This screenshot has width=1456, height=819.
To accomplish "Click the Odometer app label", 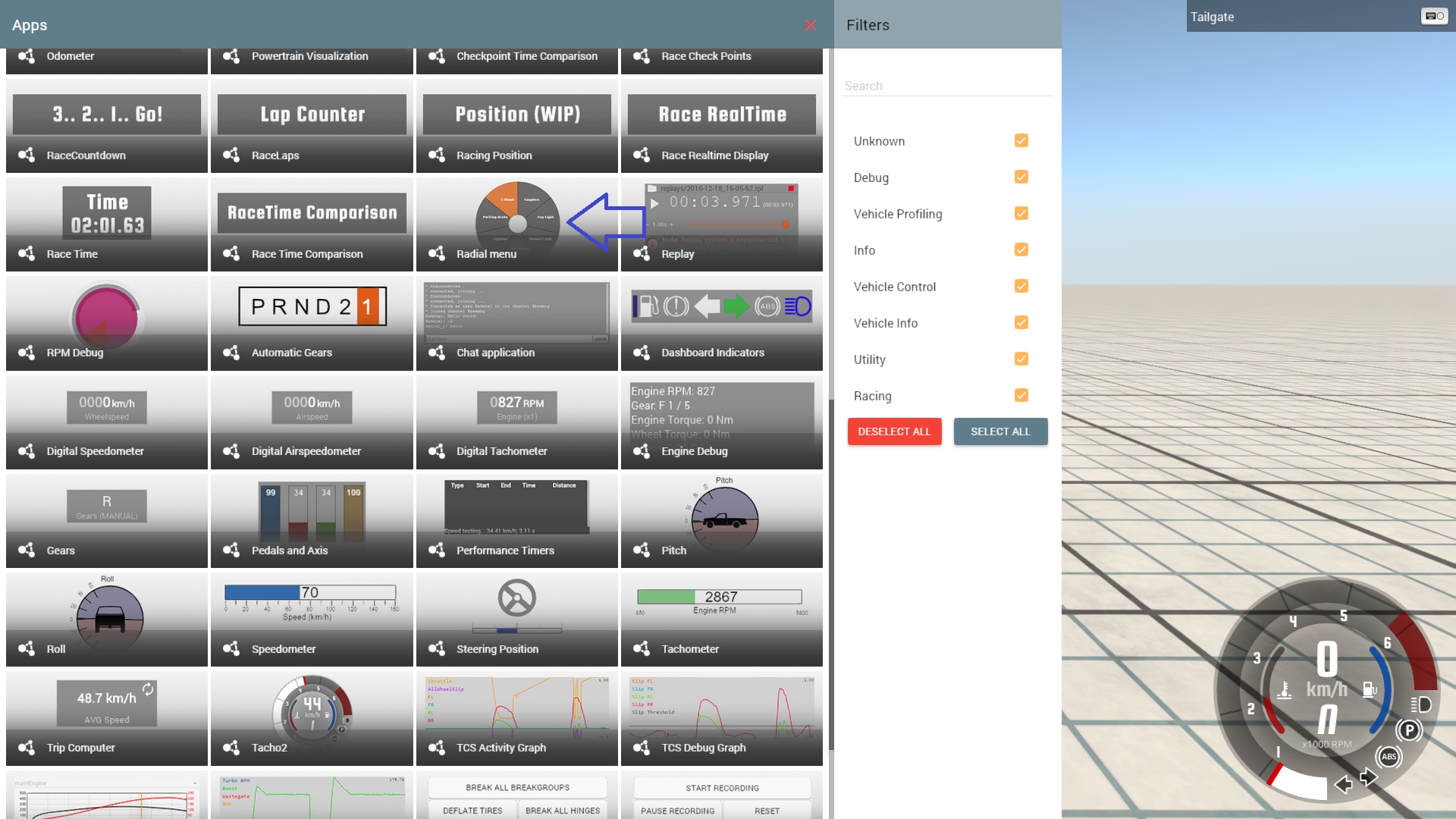I will point(71,56).
